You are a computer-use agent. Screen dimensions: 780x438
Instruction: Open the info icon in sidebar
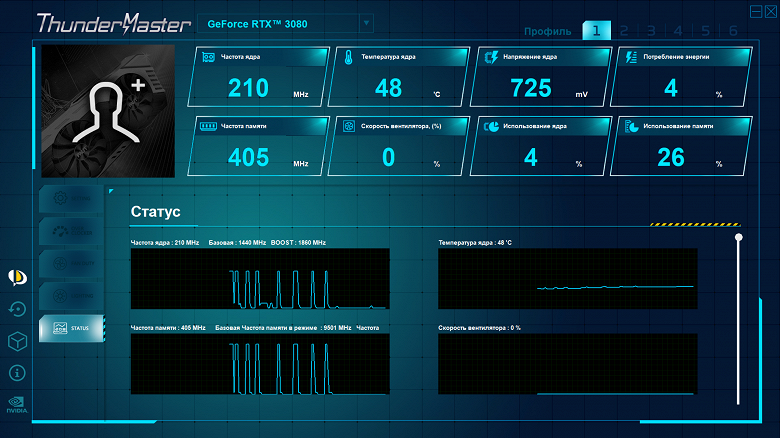pos(17,373)
